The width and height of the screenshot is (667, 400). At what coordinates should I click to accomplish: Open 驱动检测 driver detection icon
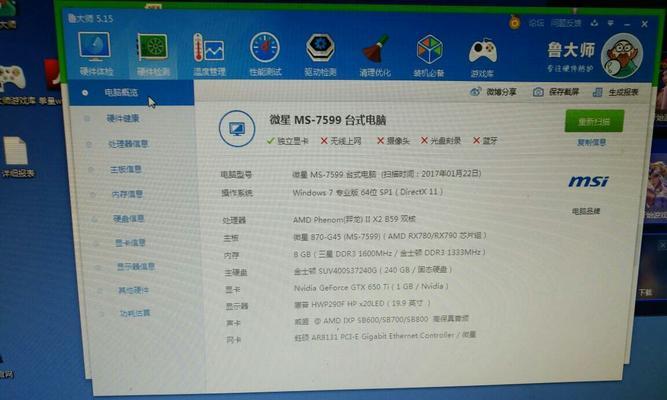(320, 49)
